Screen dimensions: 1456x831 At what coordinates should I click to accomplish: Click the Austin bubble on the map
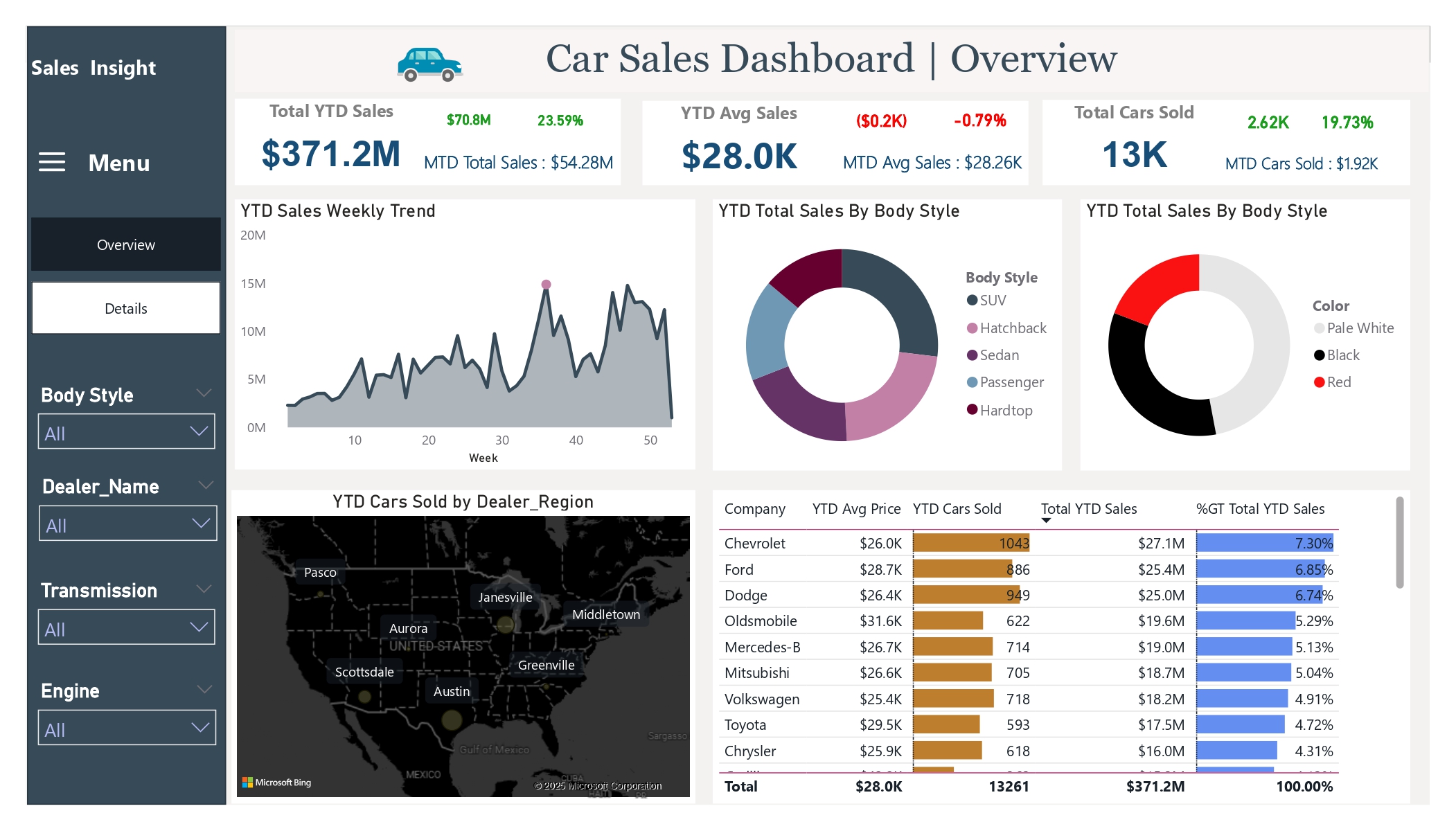pos(452,720)
